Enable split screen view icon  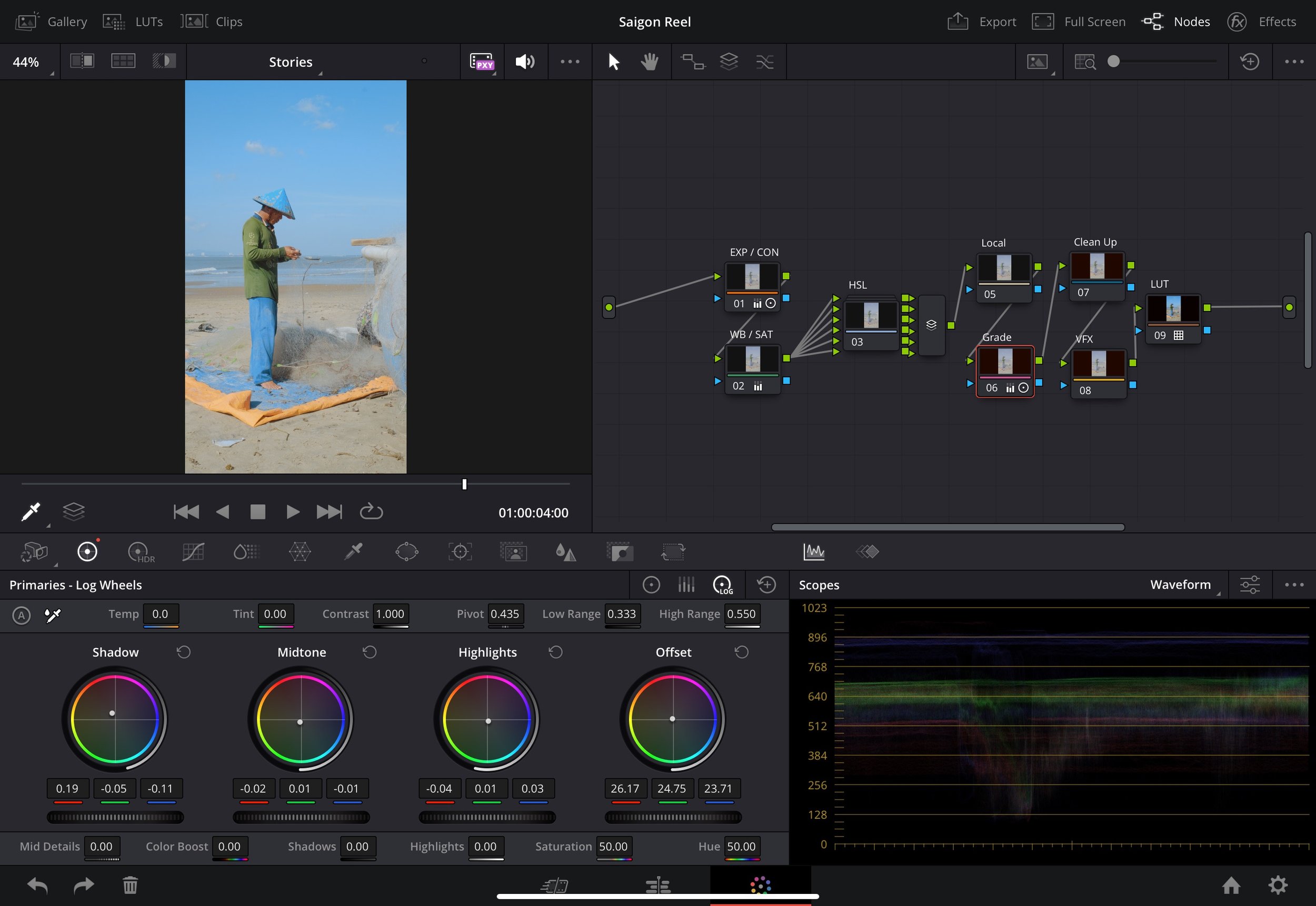[123, 61]
